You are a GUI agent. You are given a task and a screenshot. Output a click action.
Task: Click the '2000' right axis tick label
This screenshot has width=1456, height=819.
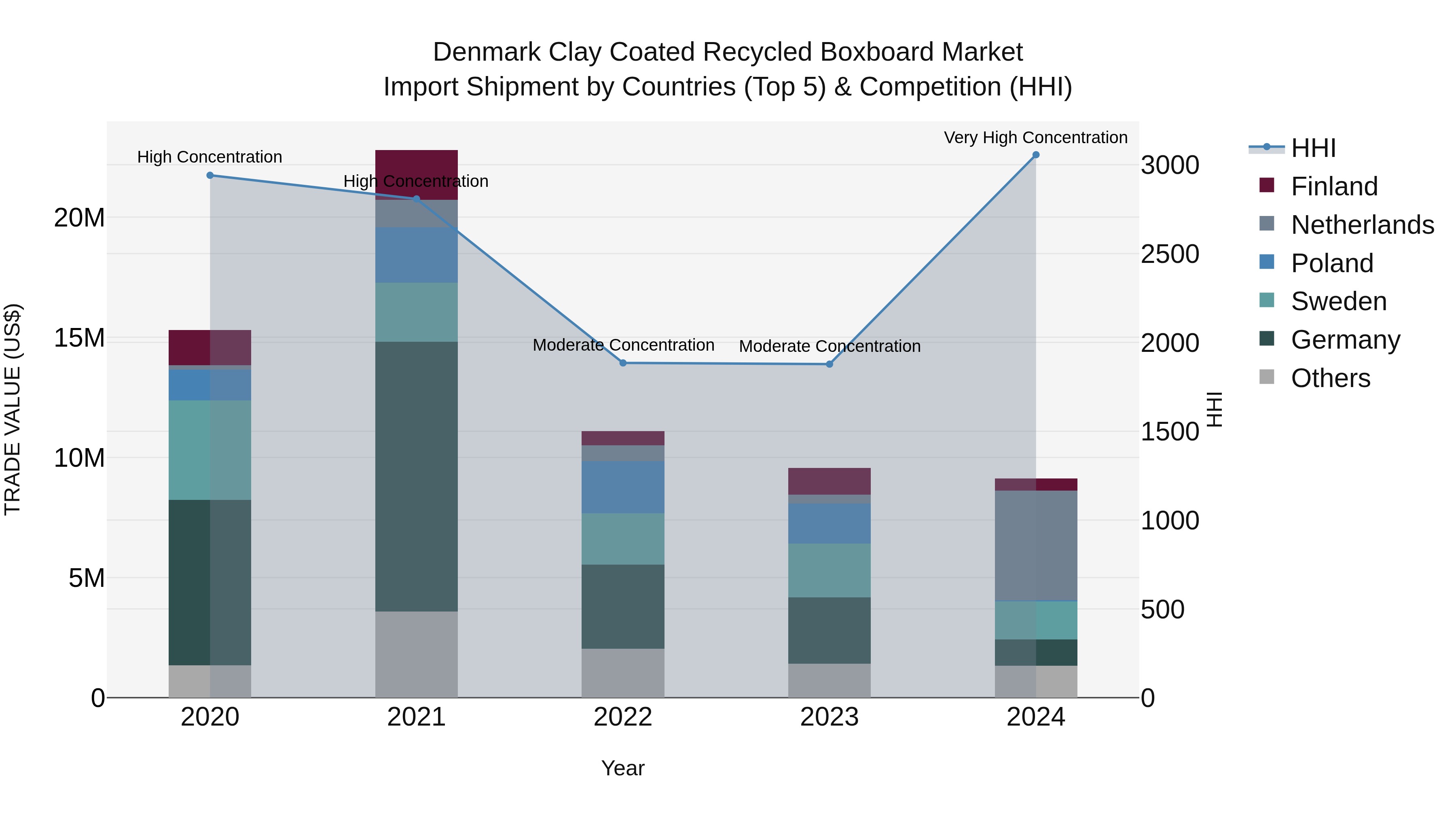(x=1170, y=343)
